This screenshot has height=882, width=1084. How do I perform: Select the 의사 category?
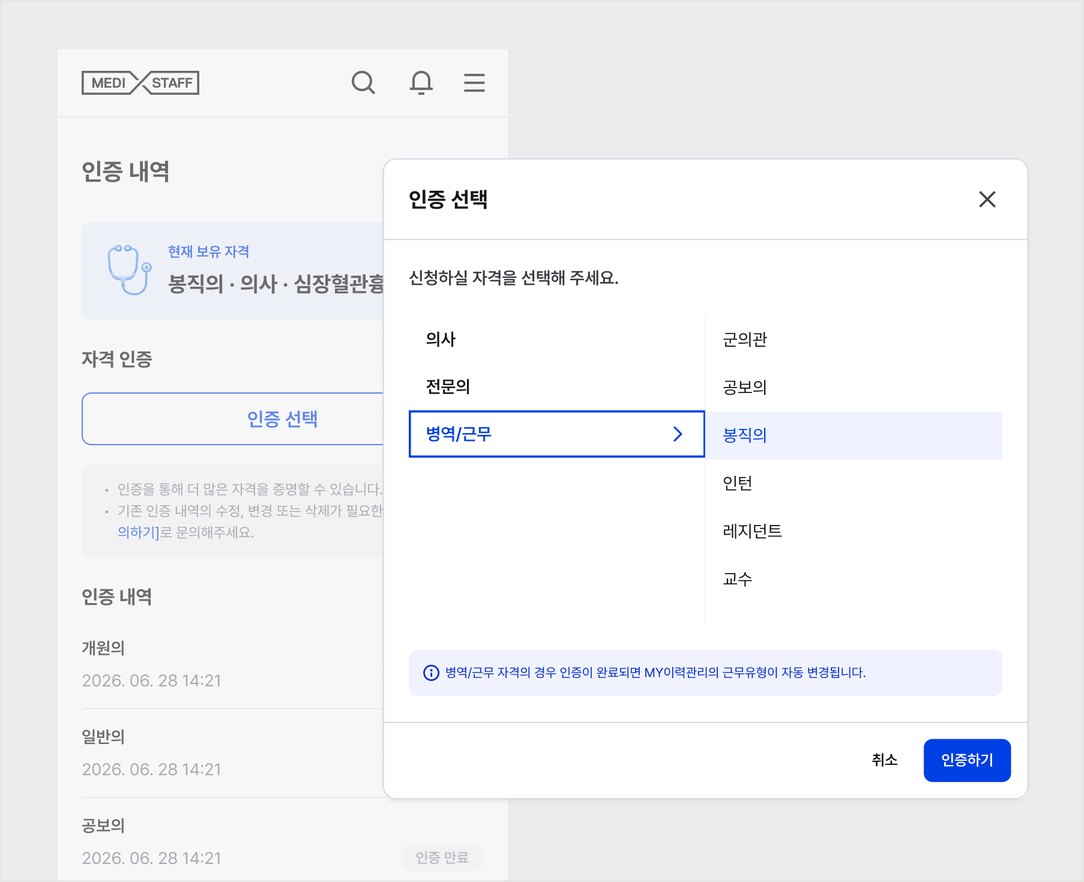[x=441, y=339]
